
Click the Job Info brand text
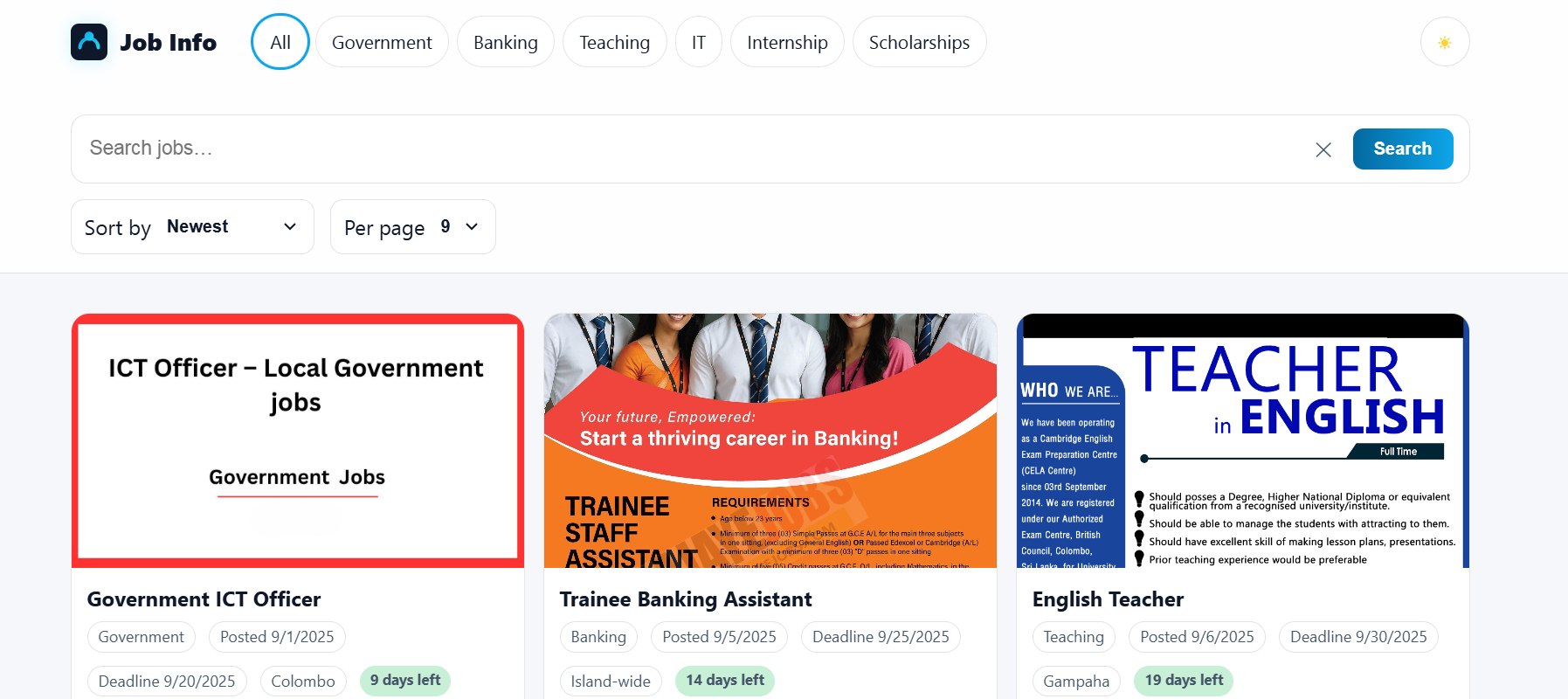(x=169, y=42)
